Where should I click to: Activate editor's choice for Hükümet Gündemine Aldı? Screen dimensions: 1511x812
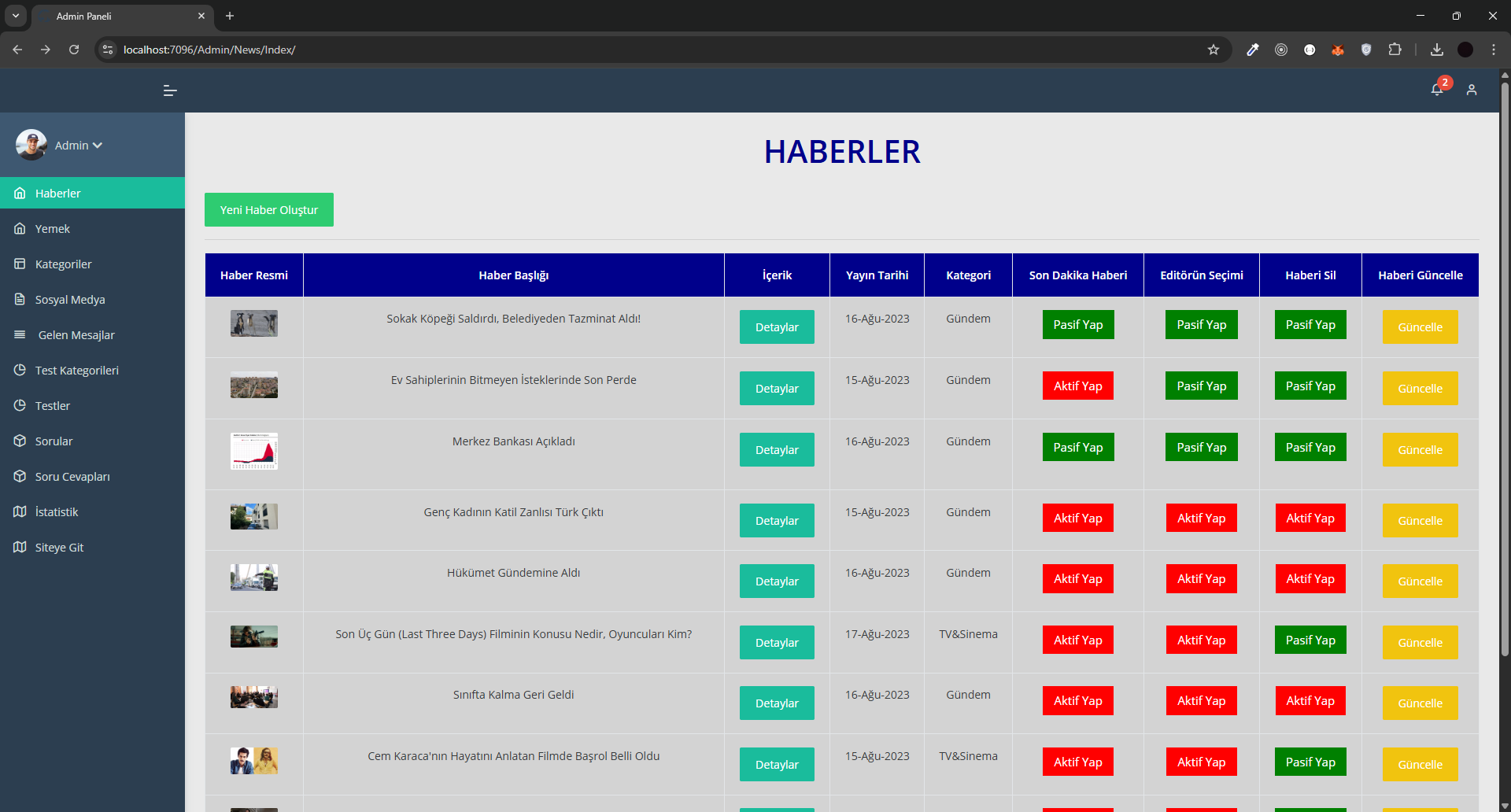[x=1201, y=579]
